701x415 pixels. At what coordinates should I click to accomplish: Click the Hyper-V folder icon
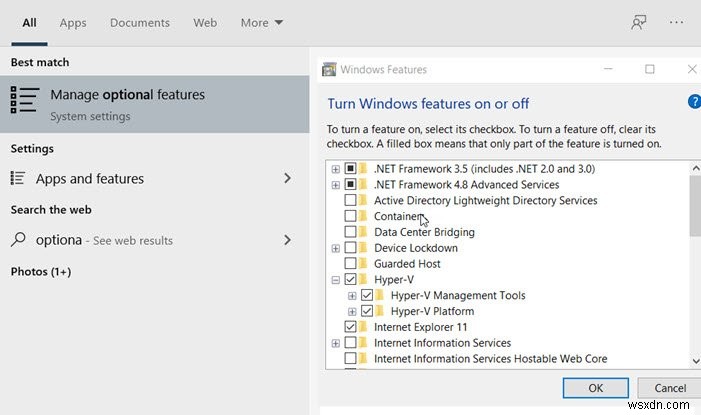coord(364,280)
